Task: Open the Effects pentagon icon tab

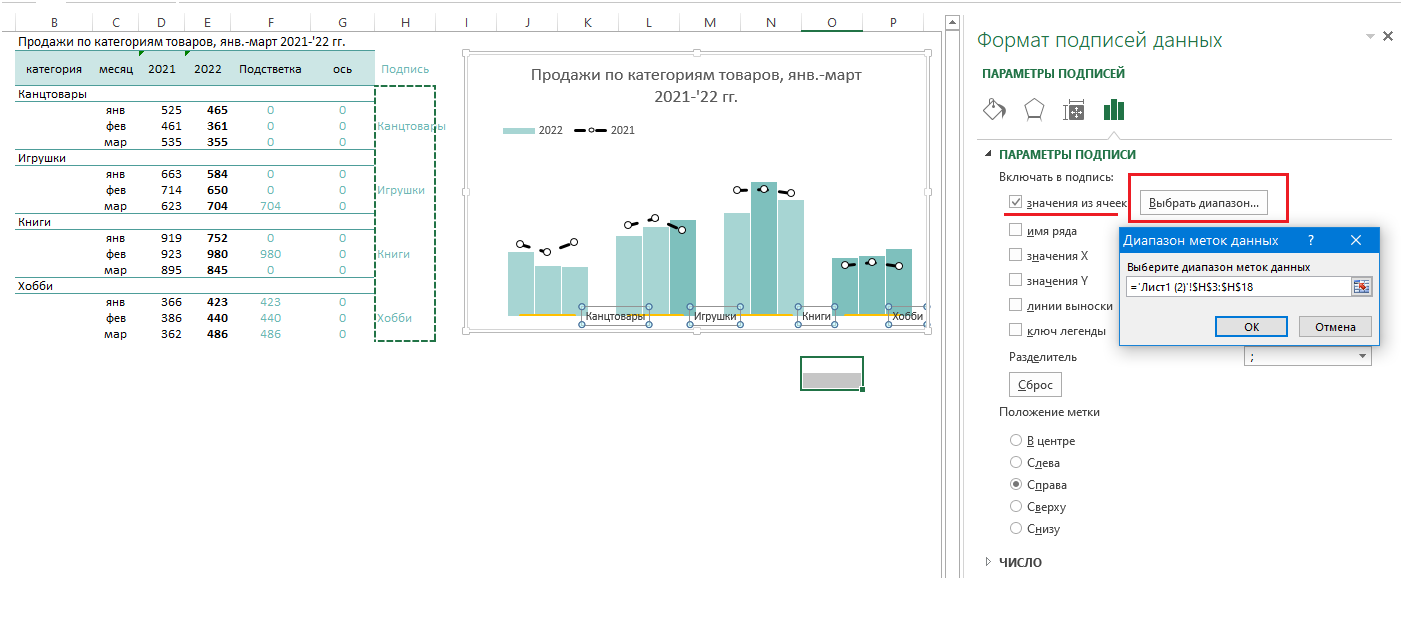Action: tap(1034, 110)
